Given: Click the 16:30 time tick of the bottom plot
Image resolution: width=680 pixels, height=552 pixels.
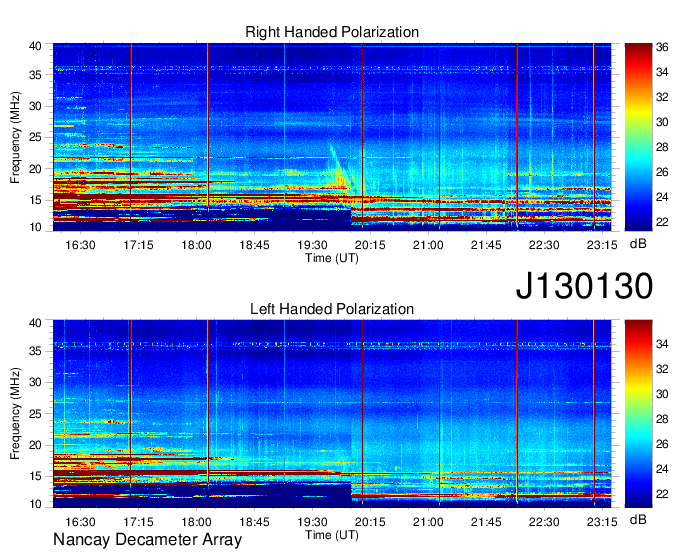Looking at the screenshot, I should coord(80,522).
